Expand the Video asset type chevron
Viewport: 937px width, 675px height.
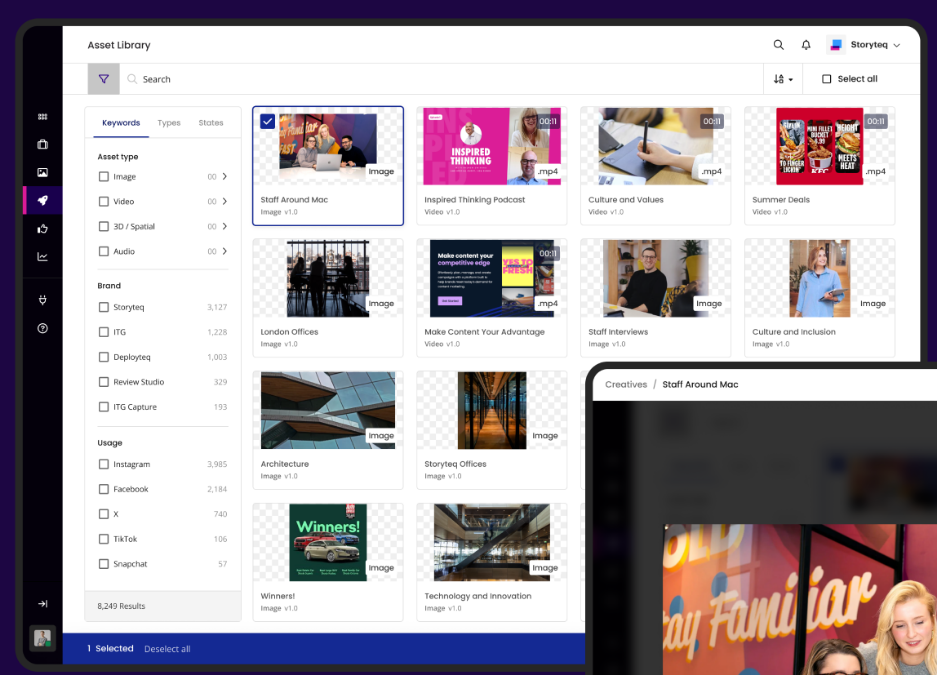tap(225, 201)
